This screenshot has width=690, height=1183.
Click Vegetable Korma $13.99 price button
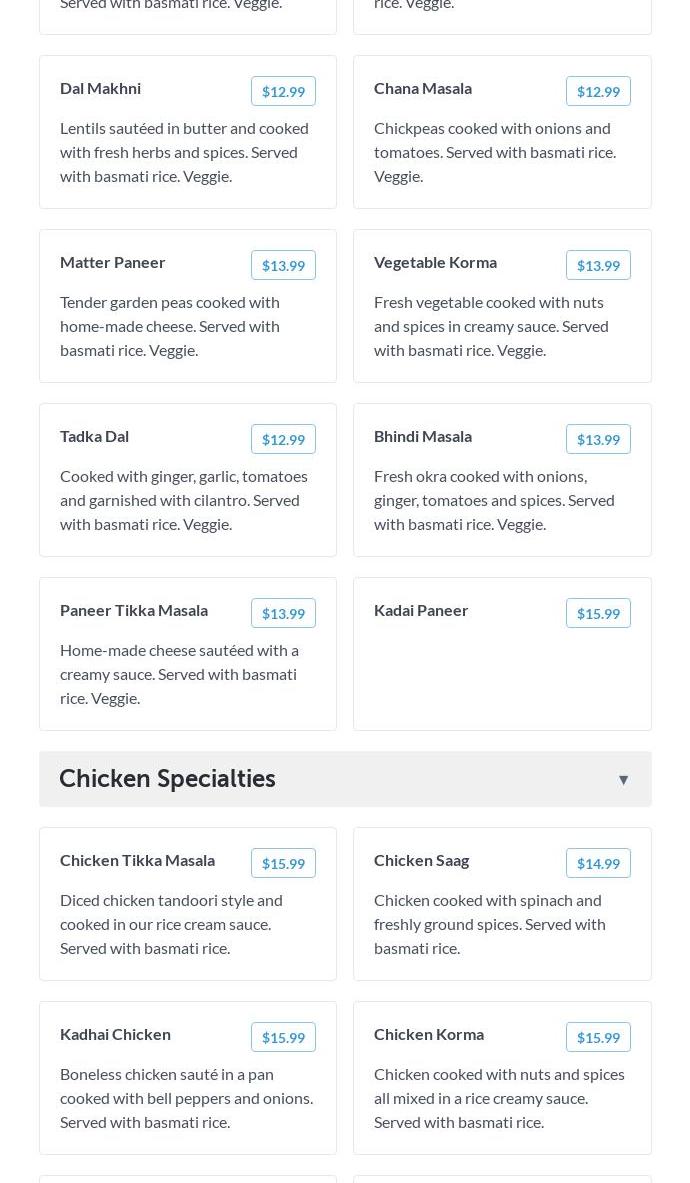pyautogui.click(x=598, y=265)
